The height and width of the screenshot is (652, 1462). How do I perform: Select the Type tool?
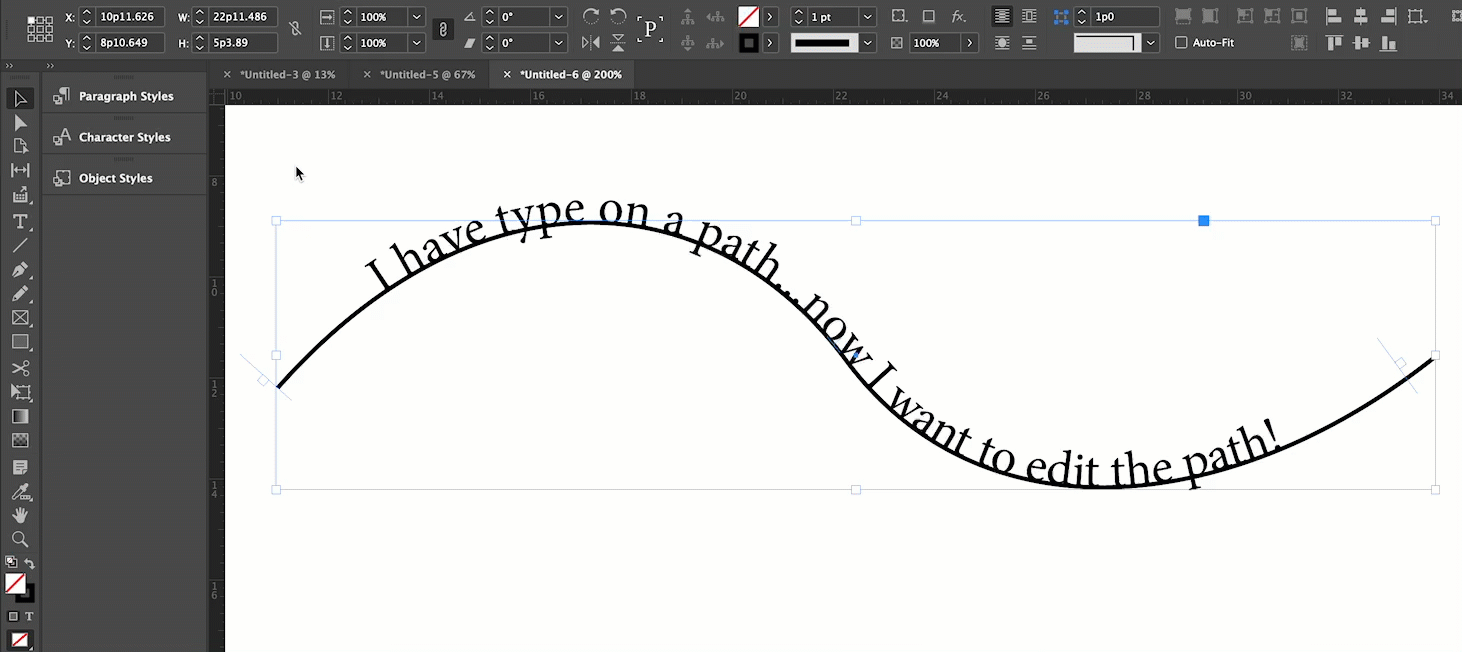[x=20, y=221]
